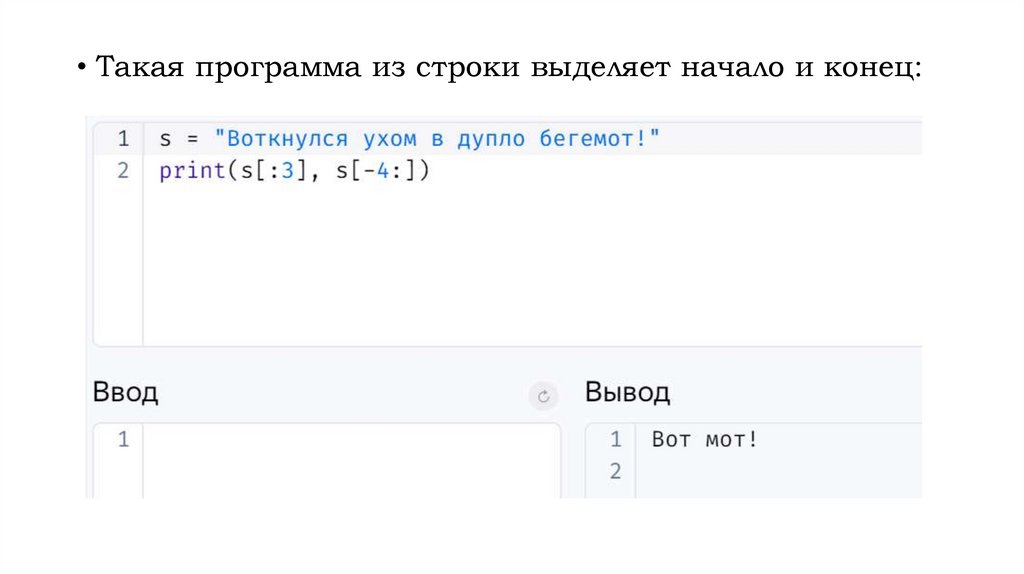Viewport: 1024px width, 574px height.
Task: Click the word "начало" in the heading
Action: click(735, 70)
